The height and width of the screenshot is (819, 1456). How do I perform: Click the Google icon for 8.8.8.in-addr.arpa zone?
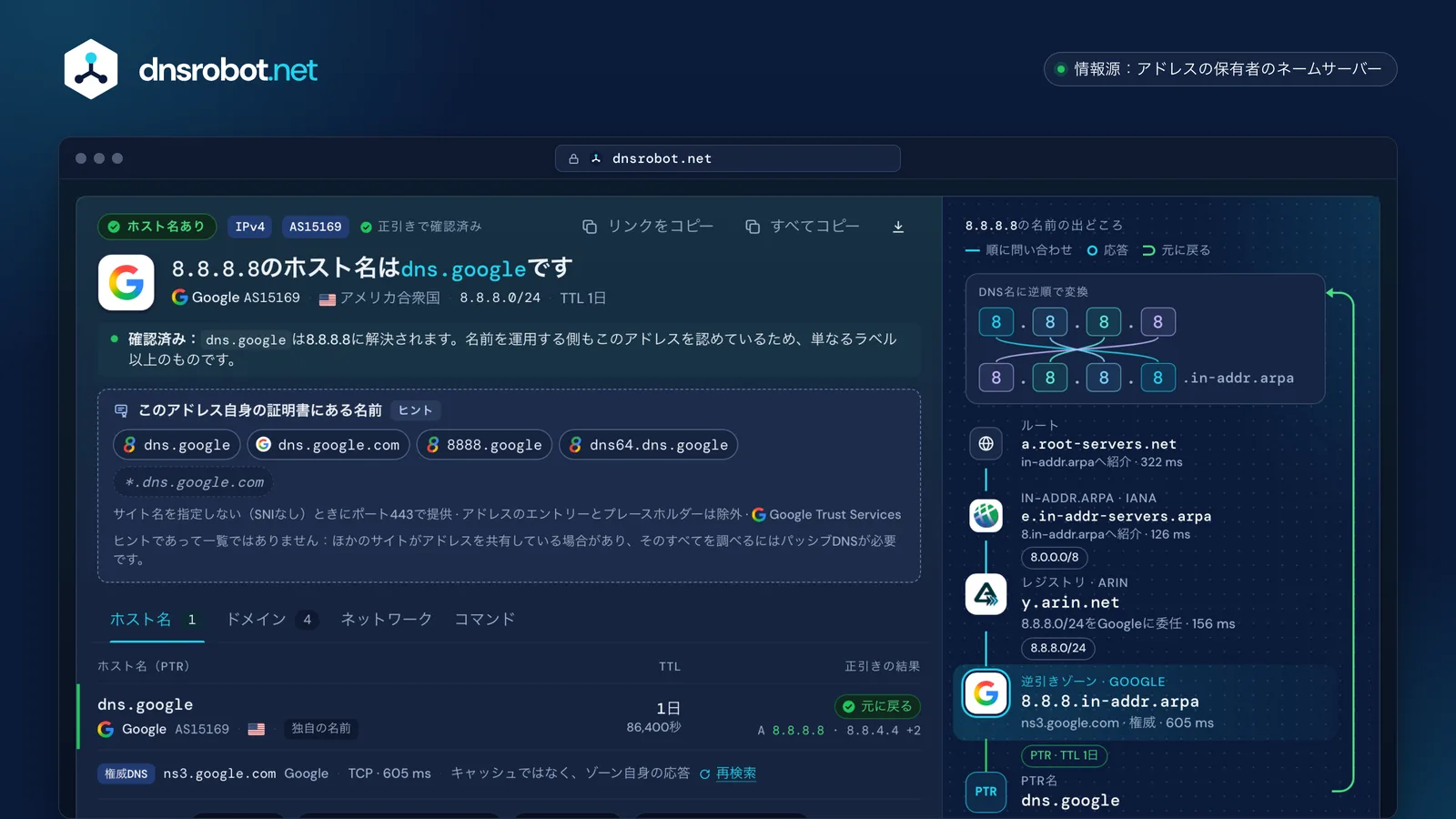tap(986, 694)
